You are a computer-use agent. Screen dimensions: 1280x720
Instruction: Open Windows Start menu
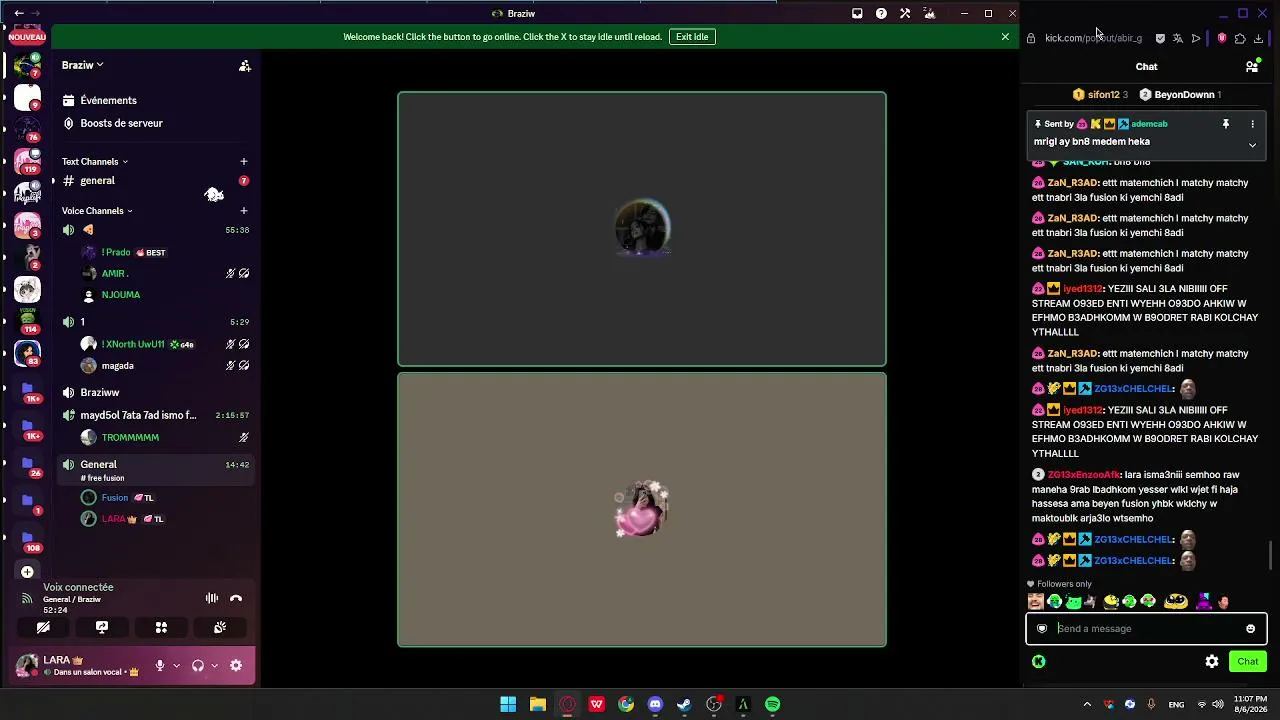point(508,704)
